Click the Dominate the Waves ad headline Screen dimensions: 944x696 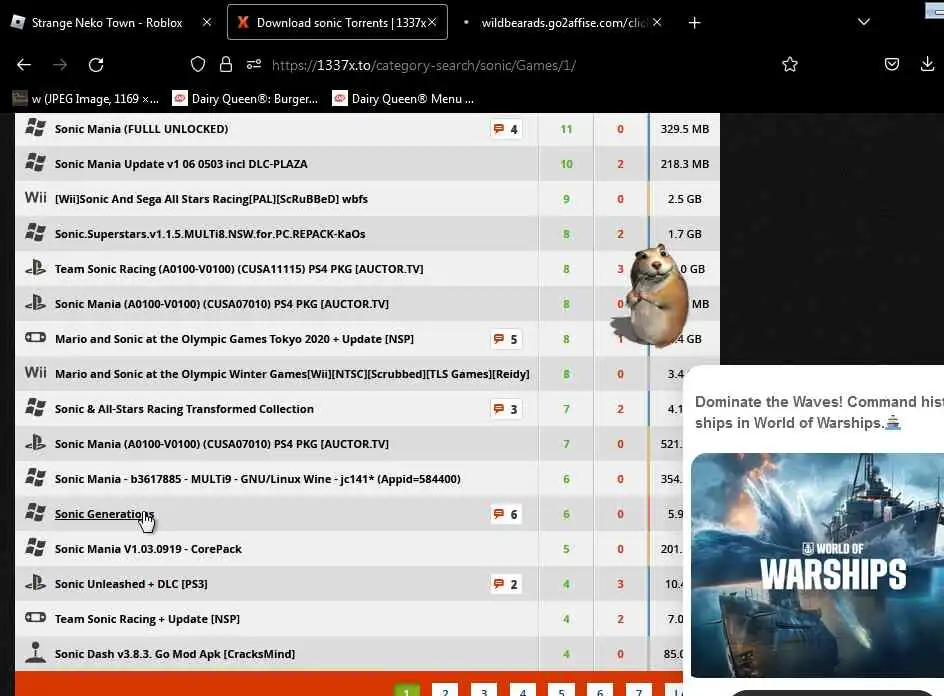[819, 412]
